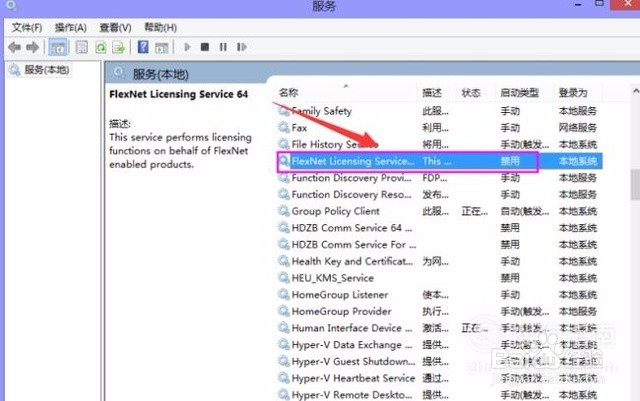
Task: Click gear icon beside Fax service
Action: [284, 127]
